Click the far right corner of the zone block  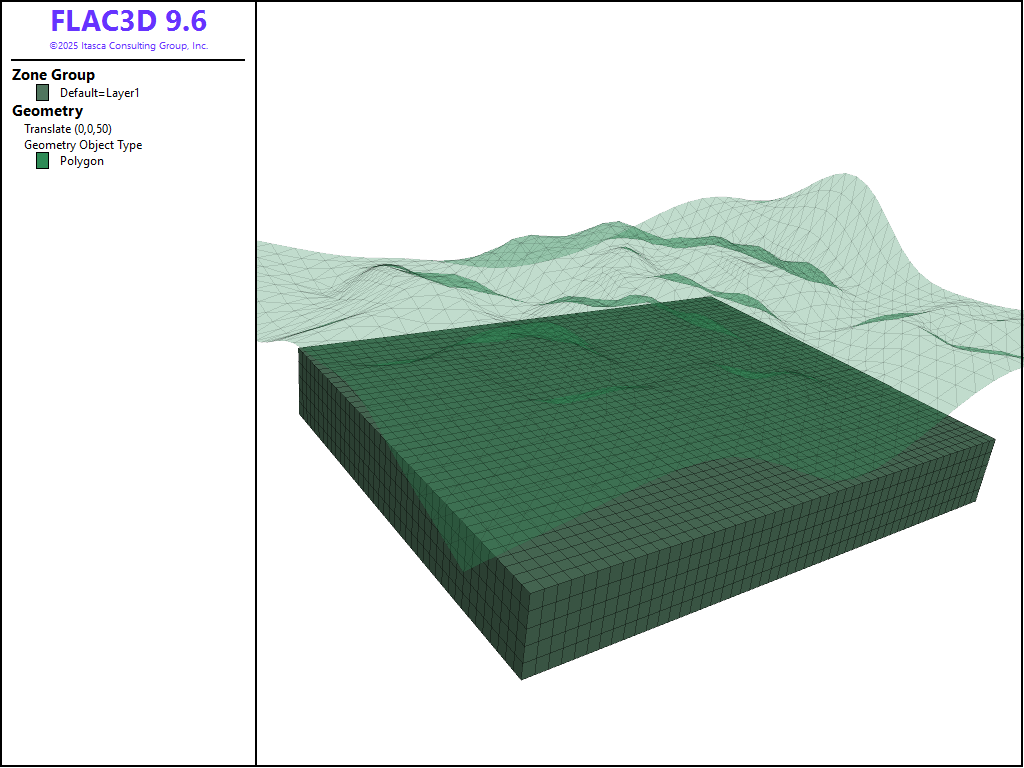click(995, 438)
